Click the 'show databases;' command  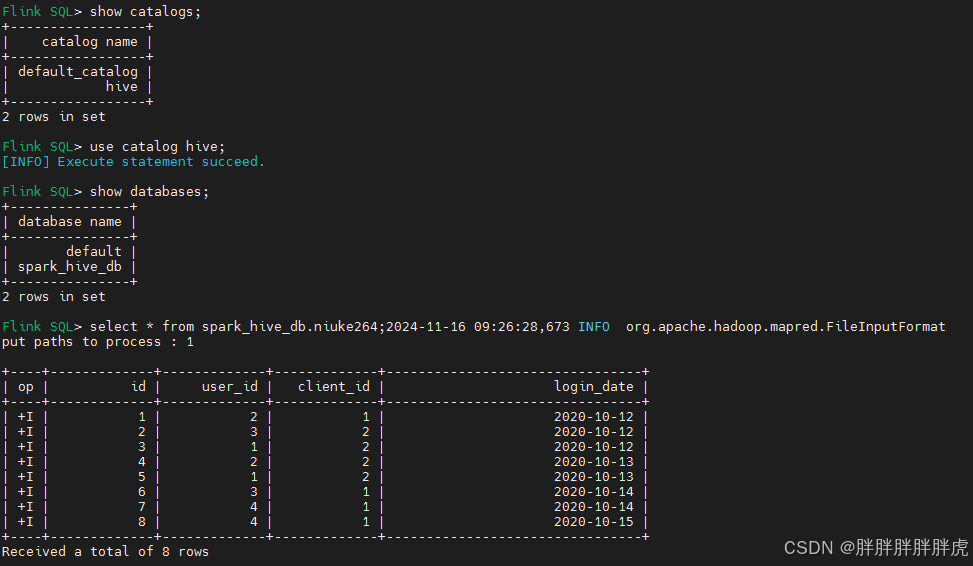(150, 192)
